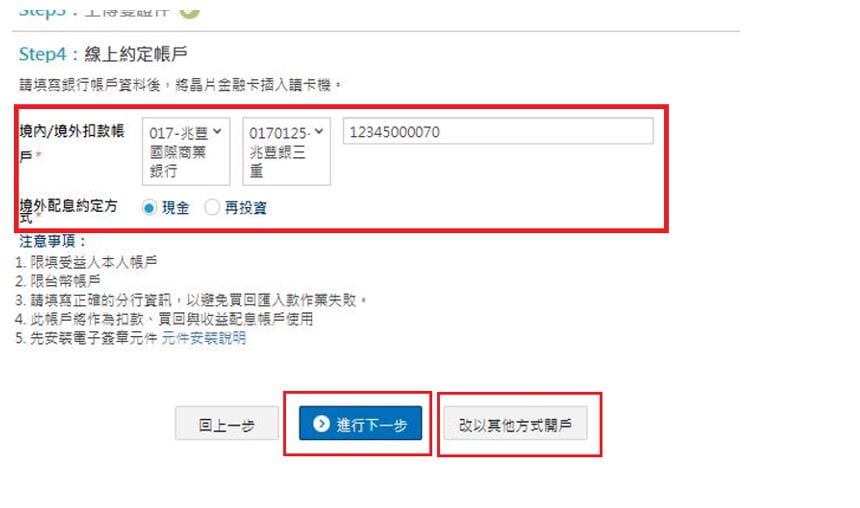Open the 017-兆豐國際商業銀行 bank dropdown
860x508 pixels.
coord(186,151)
